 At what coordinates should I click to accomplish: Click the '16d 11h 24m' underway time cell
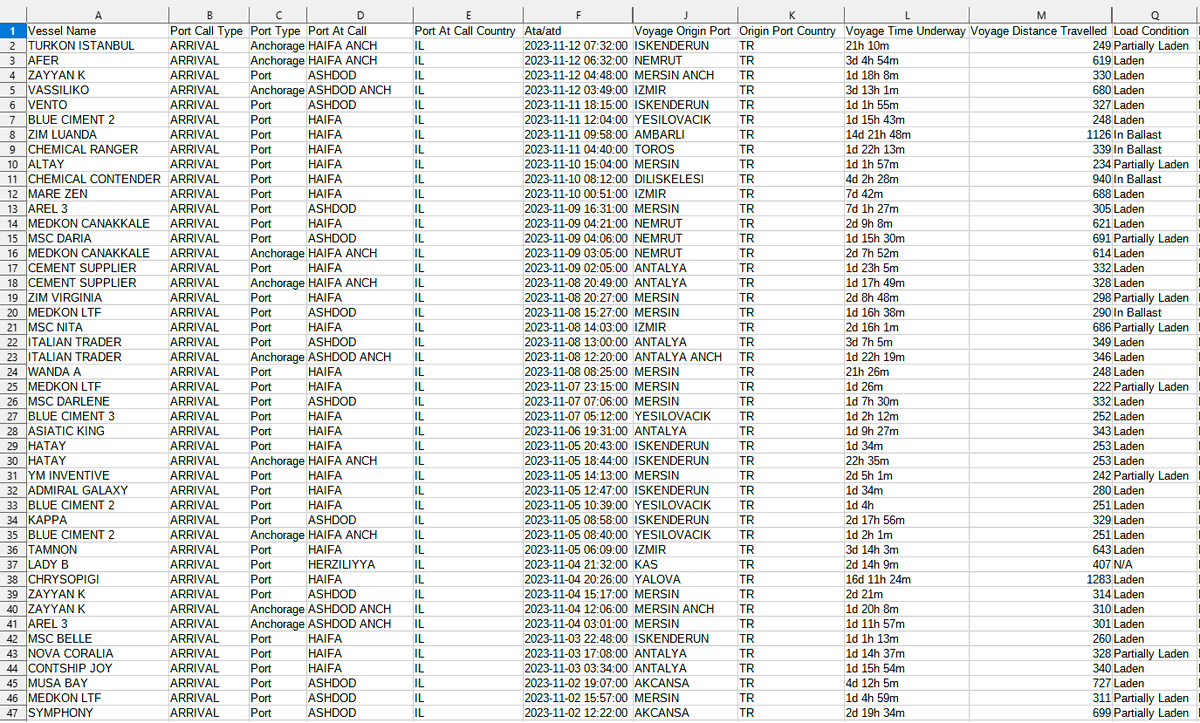[x=906, y=580]
